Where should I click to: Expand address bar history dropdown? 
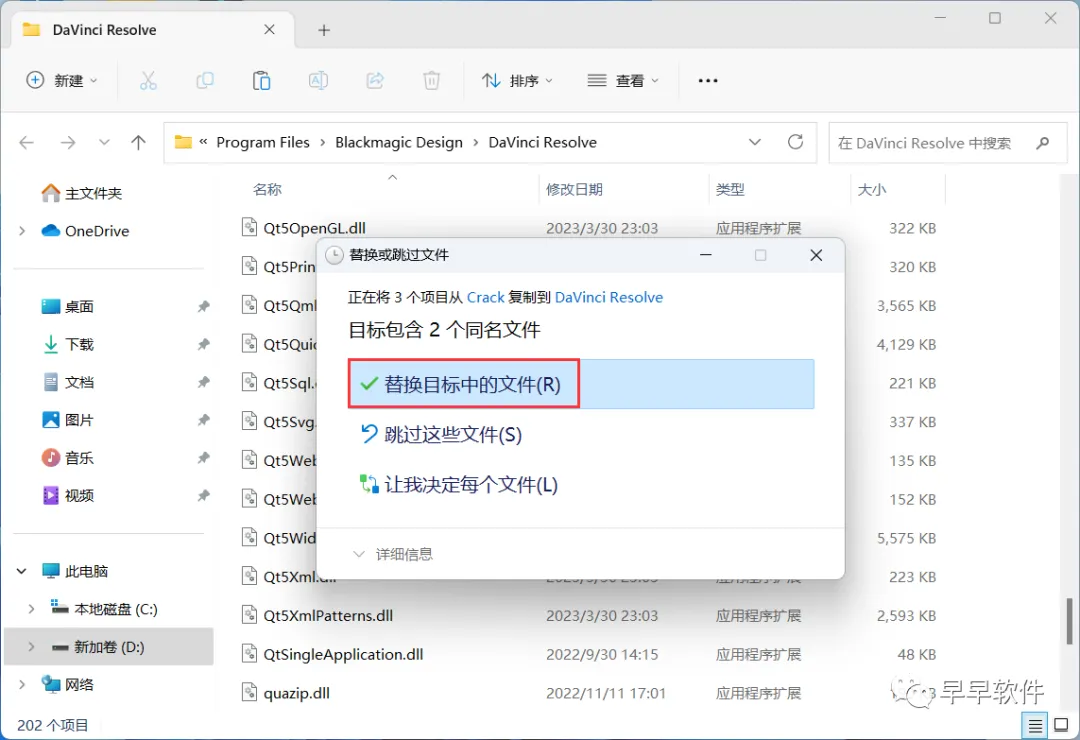pos(755,142)
